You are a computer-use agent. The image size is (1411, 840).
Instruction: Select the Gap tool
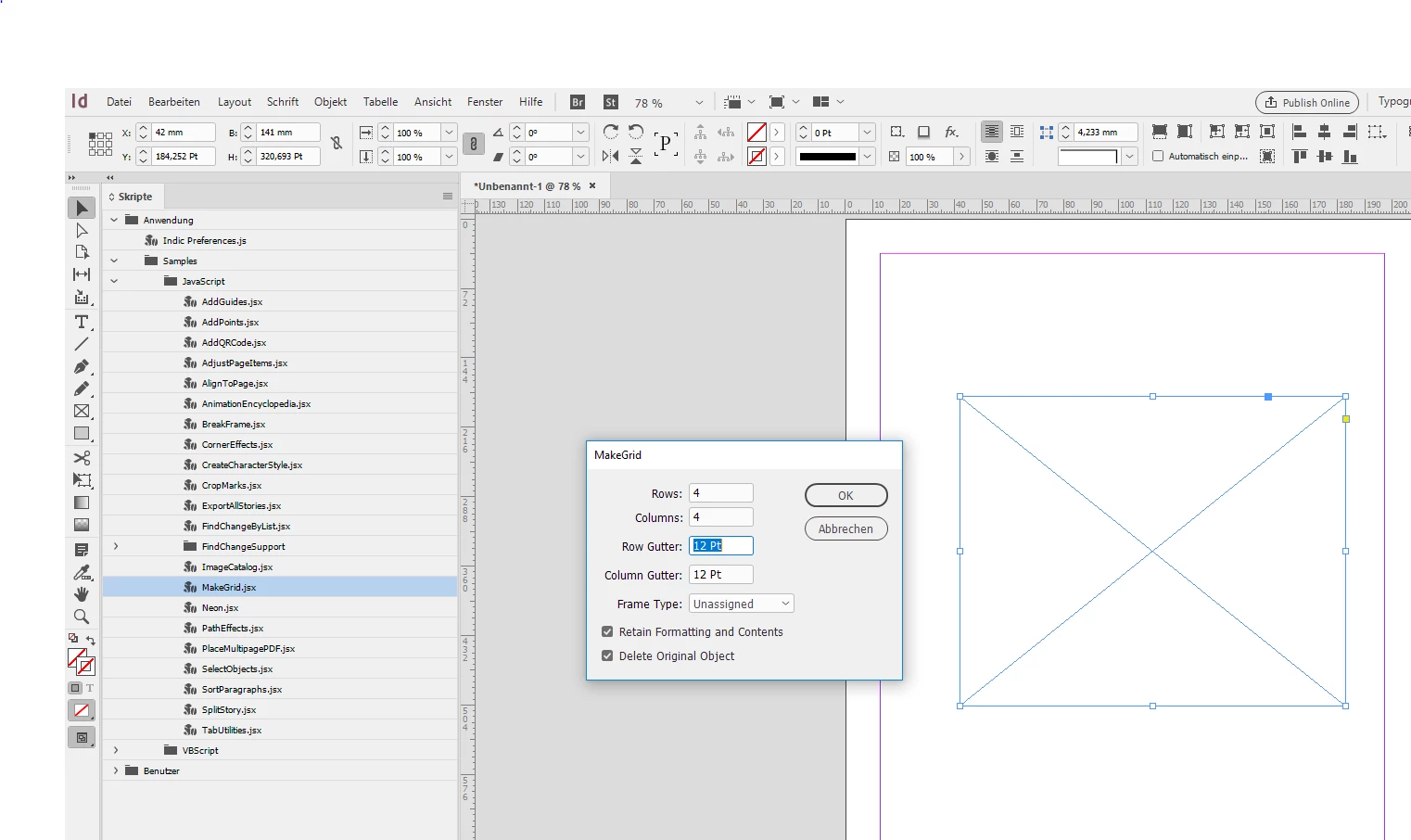click(x=82, y=274)
